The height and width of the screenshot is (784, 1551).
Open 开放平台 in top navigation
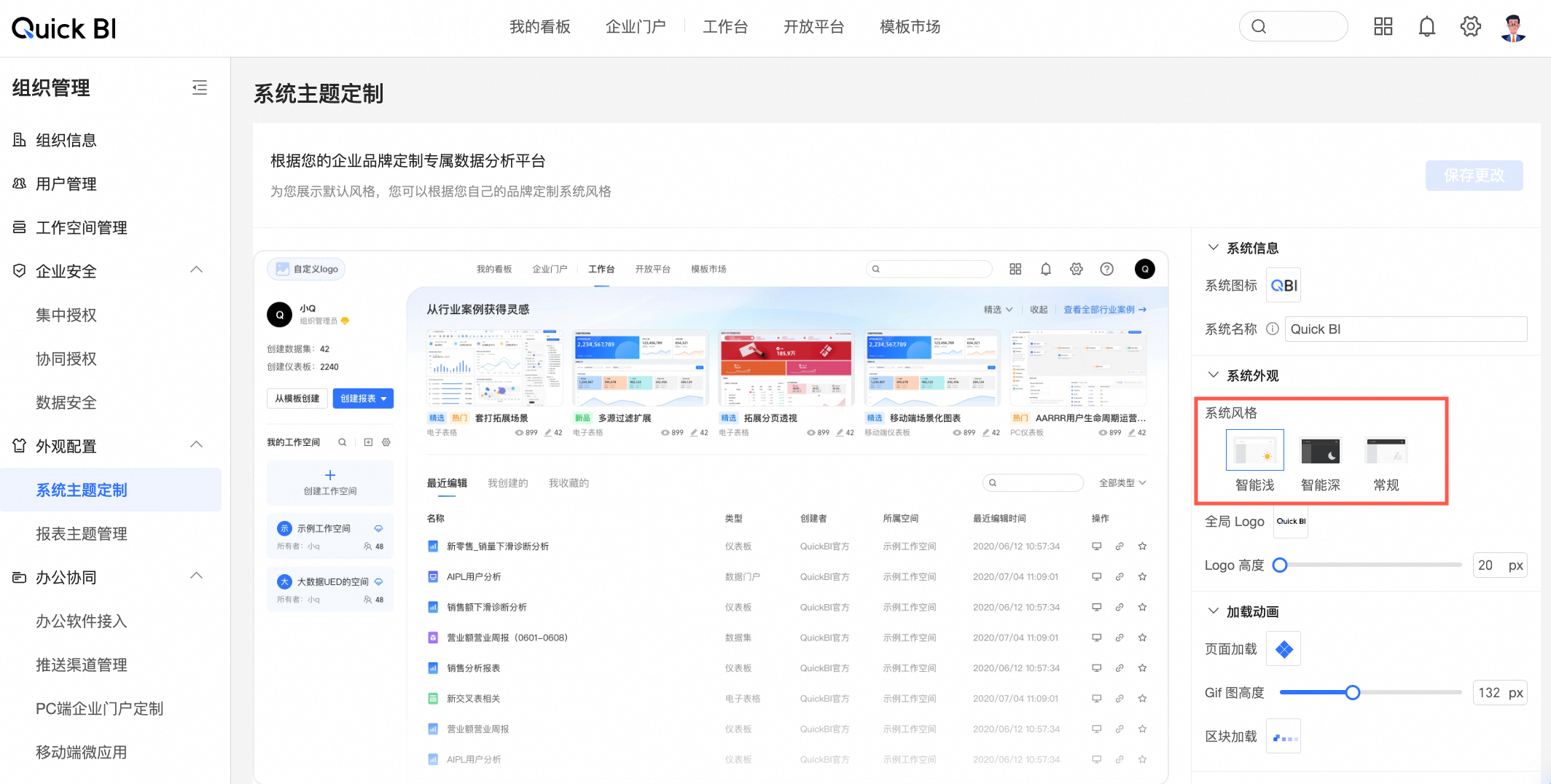(x=813, y=27)
